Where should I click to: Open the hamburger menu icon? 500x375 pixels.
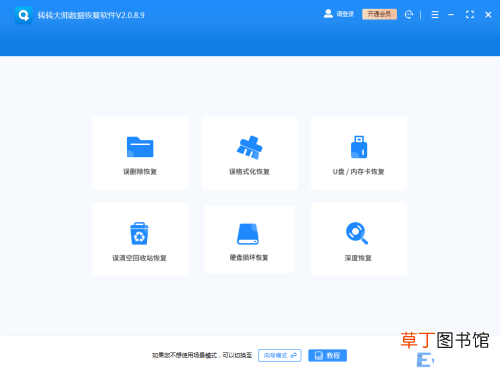435,15
